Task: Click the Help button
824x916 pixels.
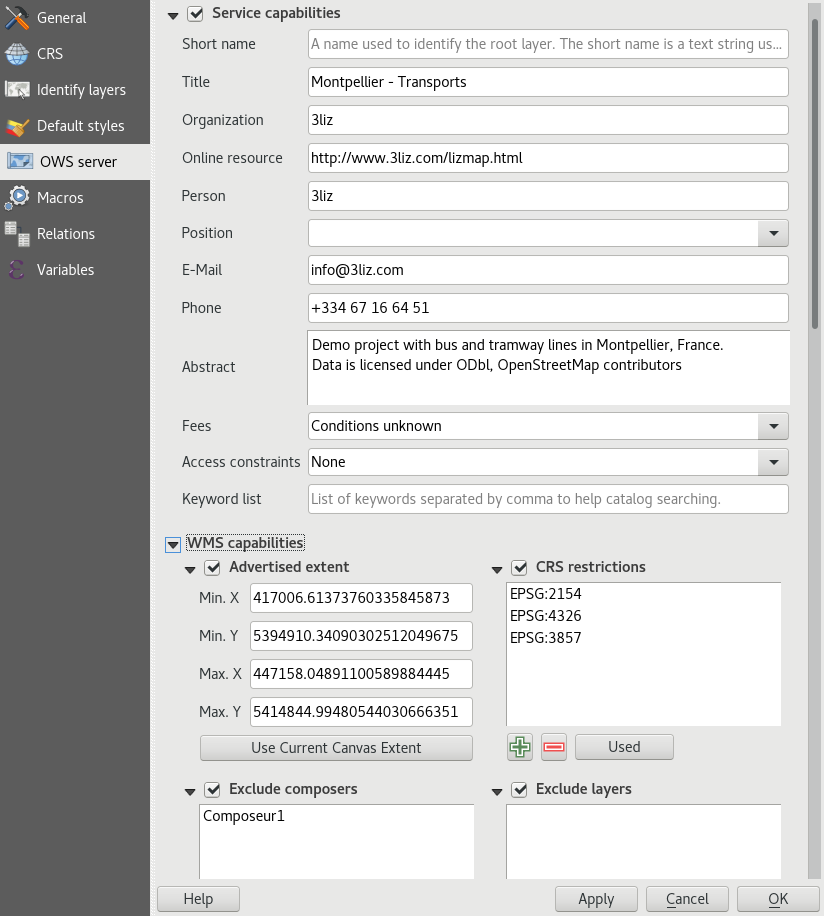Action: click(x=199, y=899)
